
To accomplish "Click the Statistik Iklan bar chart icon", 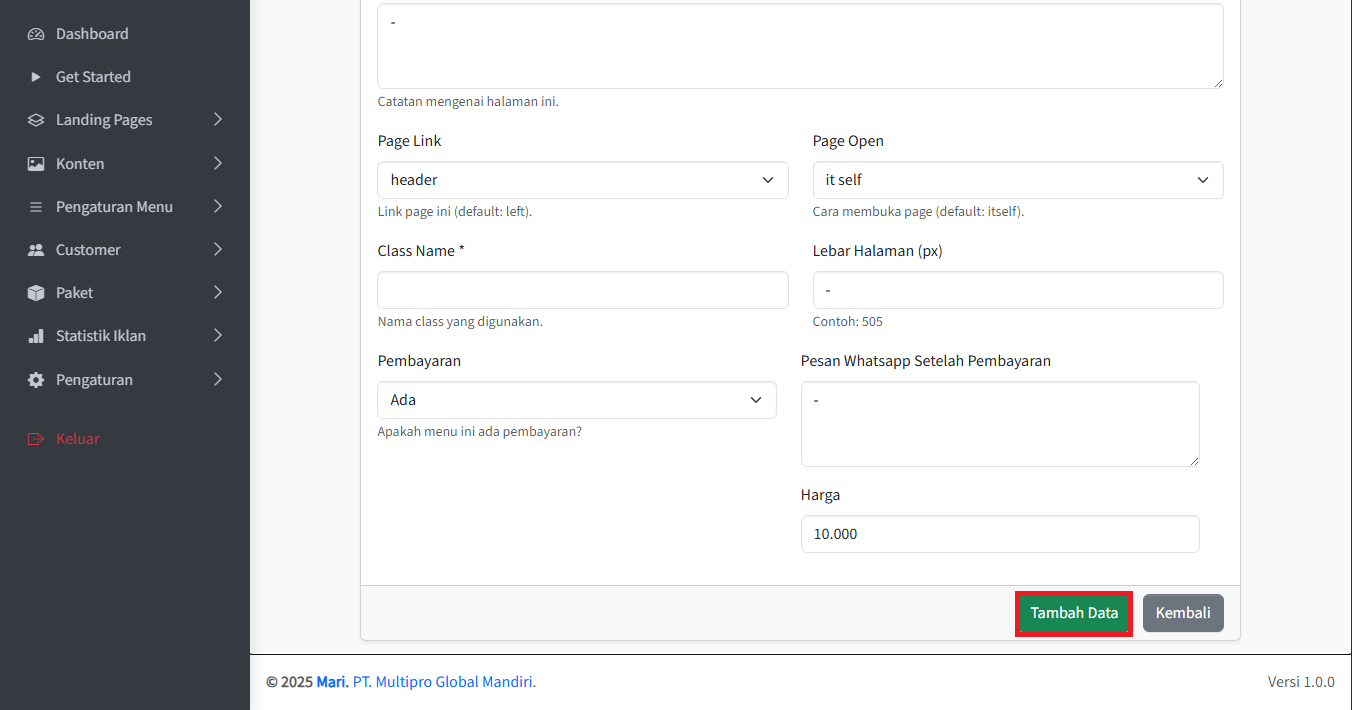I will [36, 336].
